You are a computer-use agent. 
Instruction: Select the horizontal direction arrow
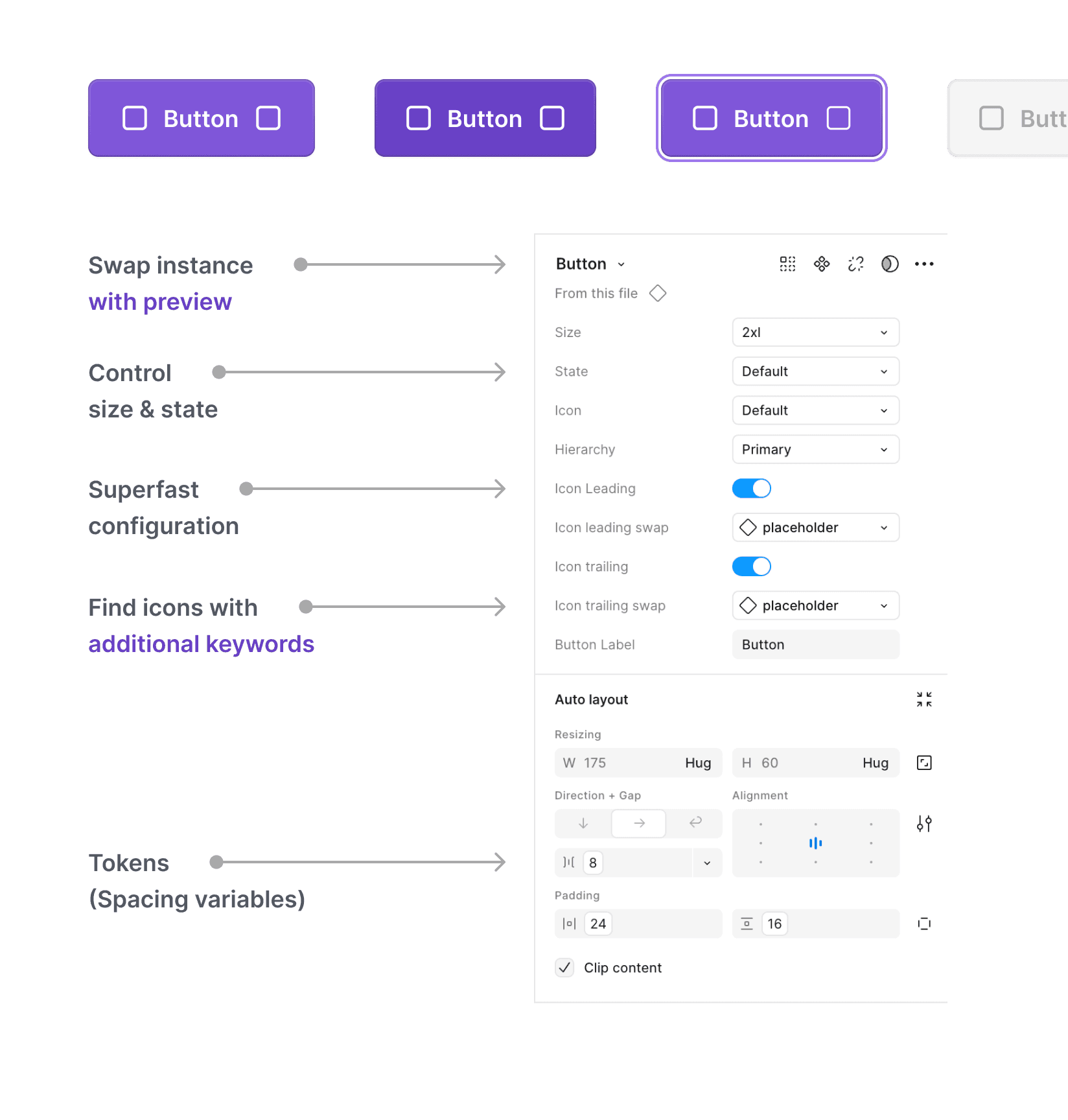639,823
